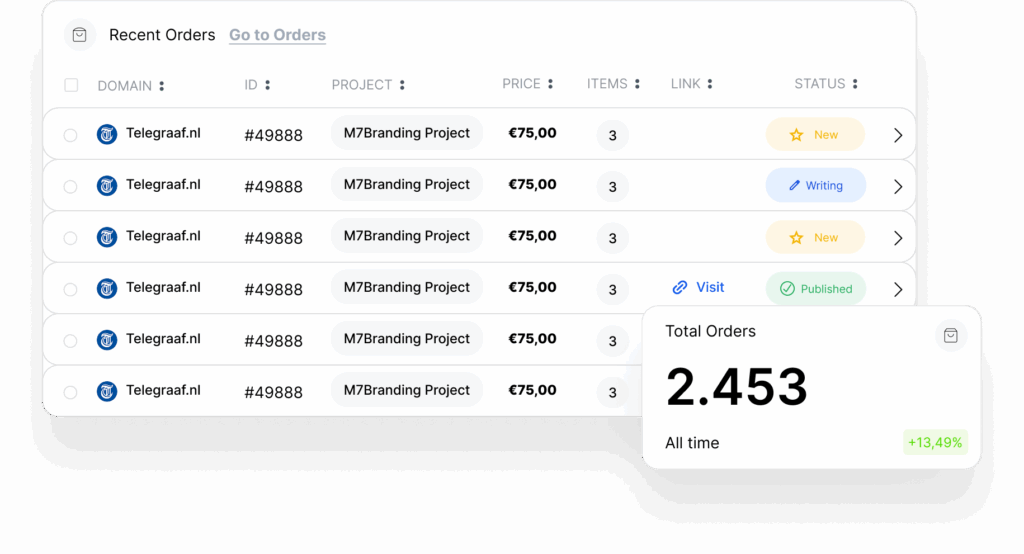Select the radio button of the Published order row

click(x=70, y=289)
